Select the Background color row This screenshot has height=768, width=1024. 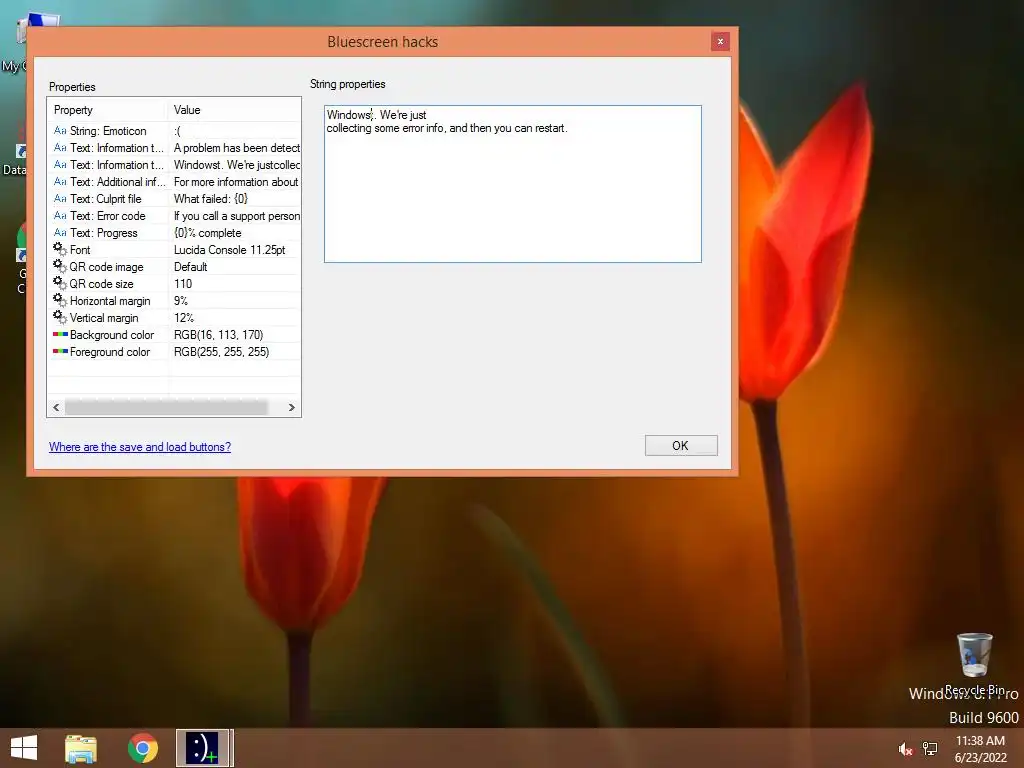174,334
